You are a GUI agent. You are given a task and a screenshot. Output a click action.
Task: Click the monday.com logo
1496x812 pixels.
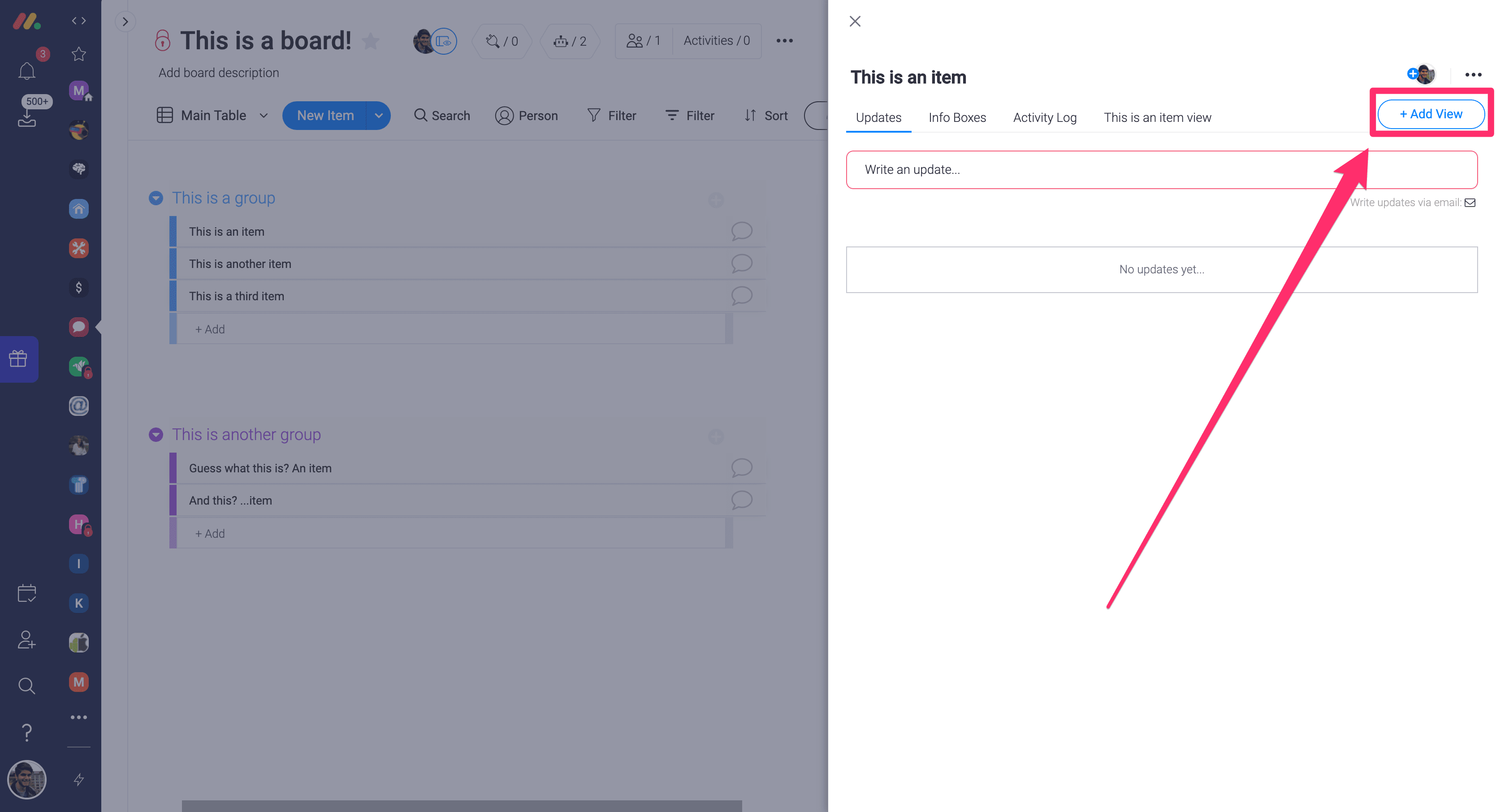pos(27,22)
